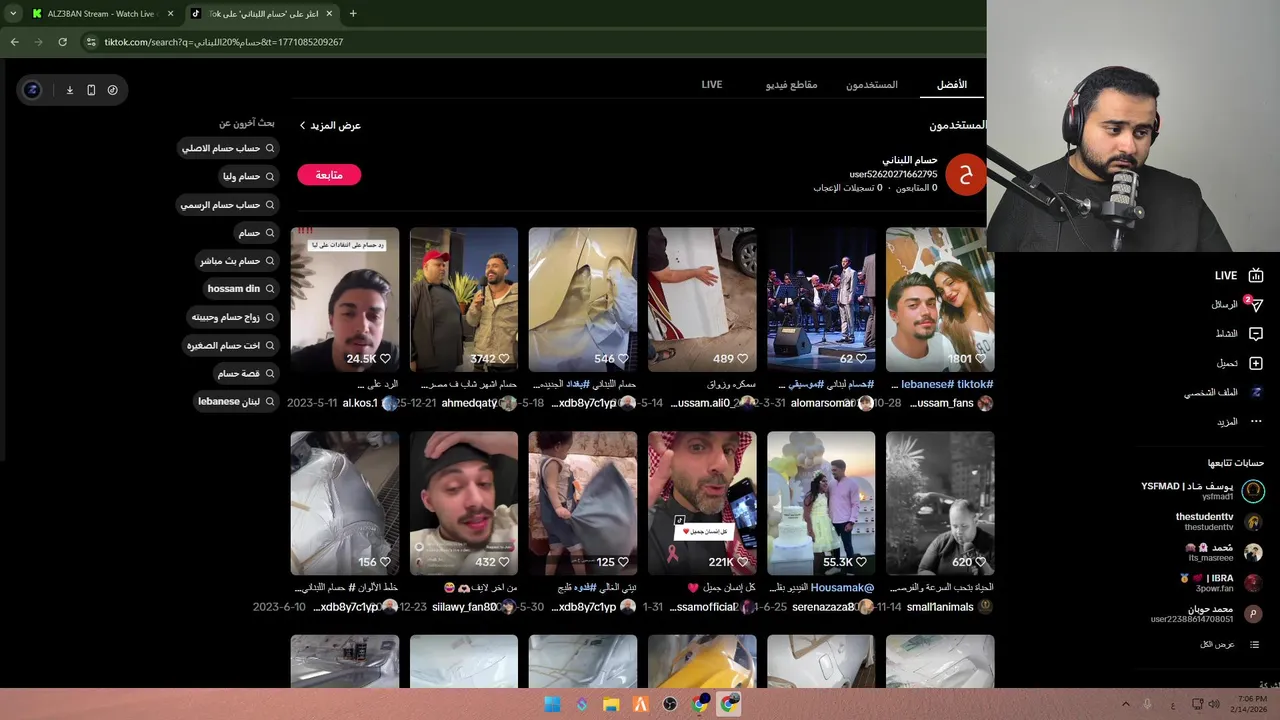1280x720 pixels.
Task: Search suggestion 'لبنان lebanese'
Action: (x=236, y=401)
